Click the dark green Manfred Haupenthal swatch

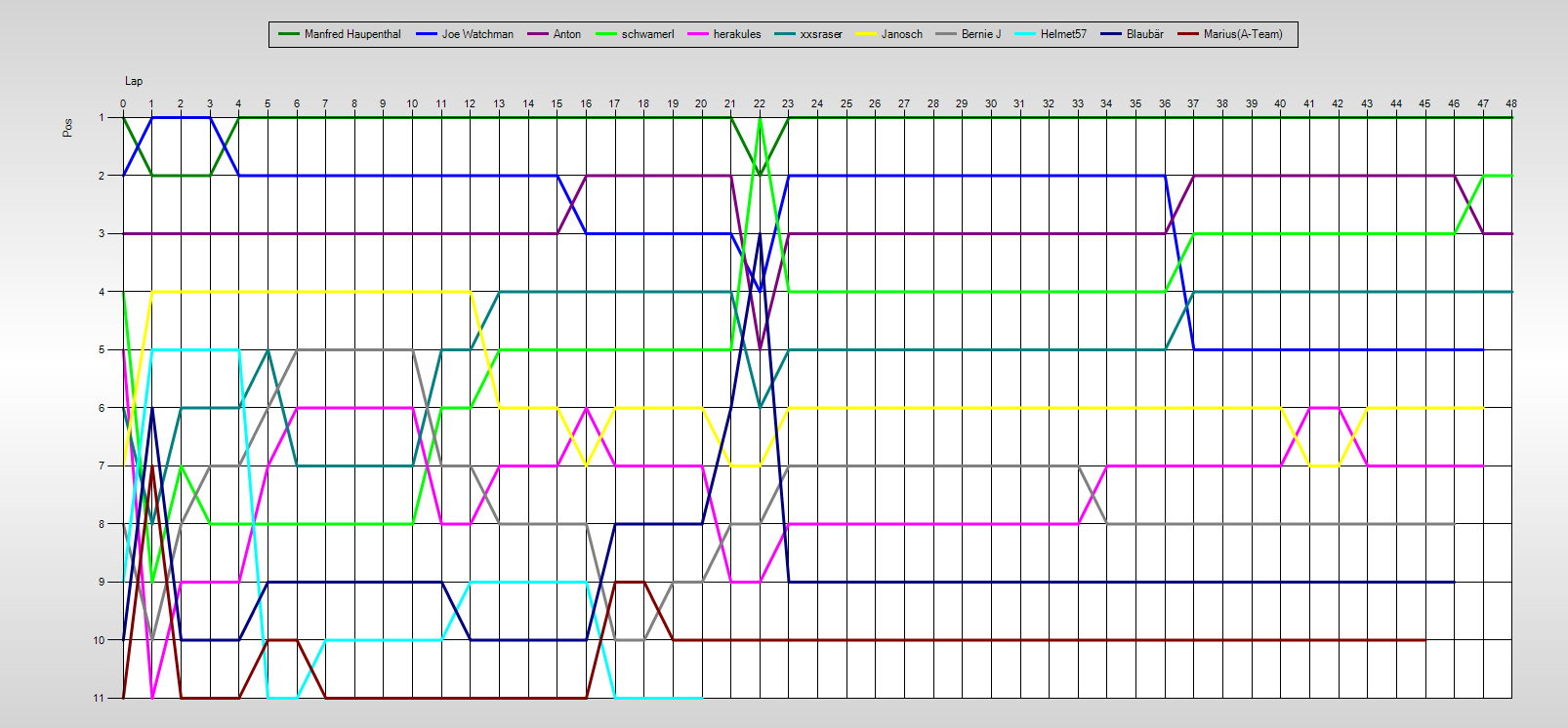click(x=289, y=34)
